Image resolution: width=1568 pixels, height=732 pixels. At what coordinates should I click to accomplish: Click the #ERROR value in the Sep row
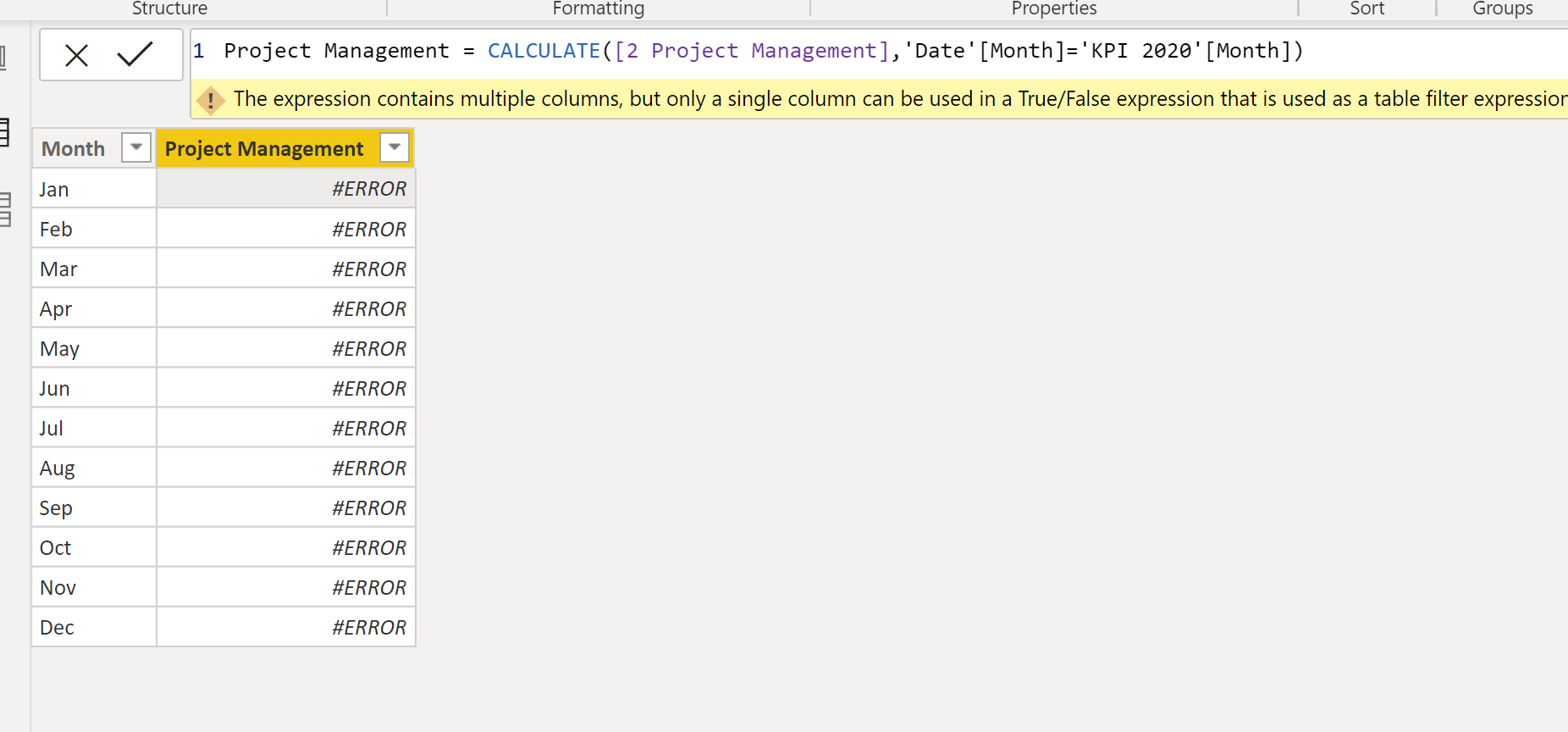[369, 507]
